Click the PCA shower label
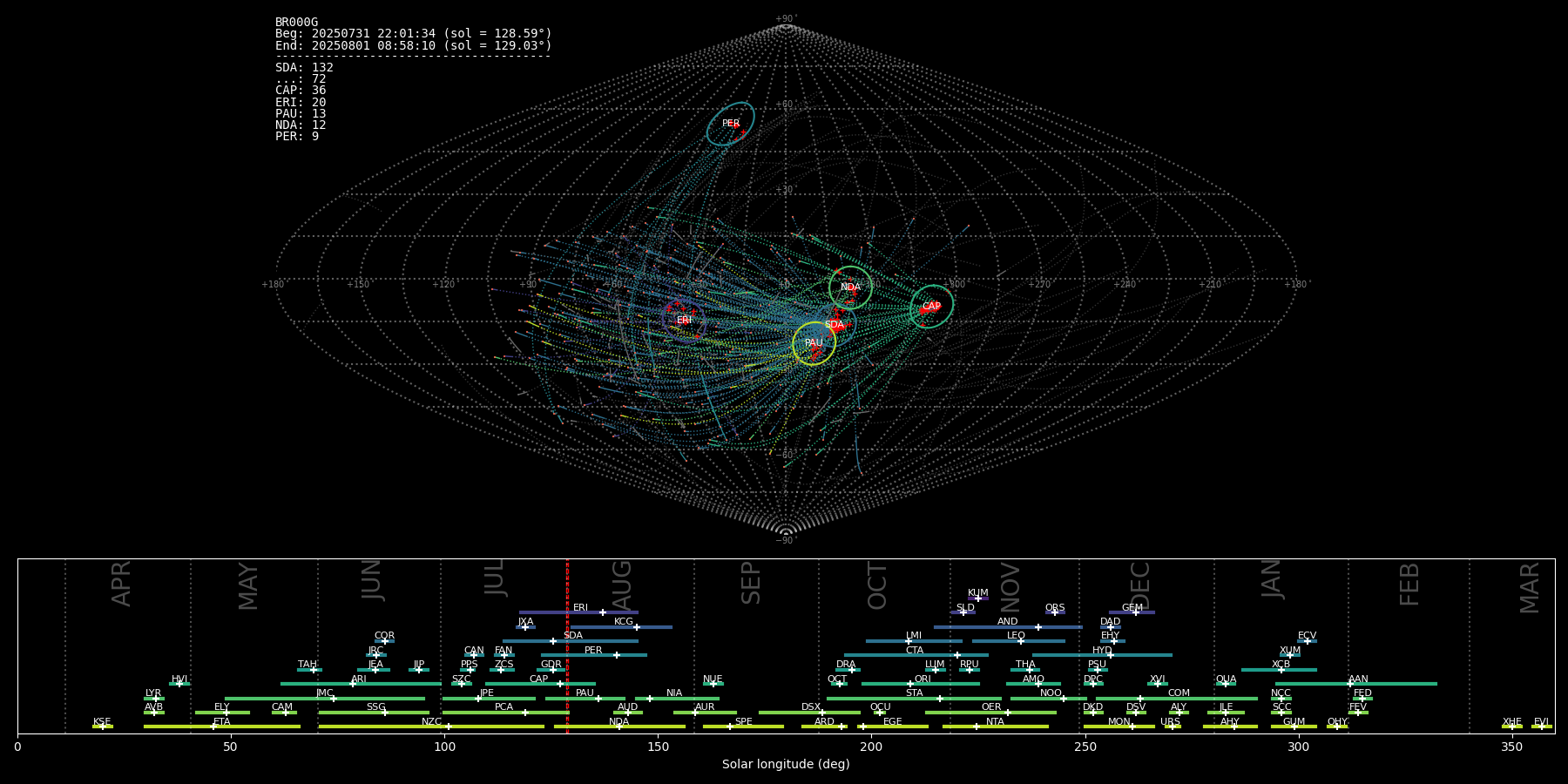This screenshot has width=1568, height=784. click(x=504, y=707)
